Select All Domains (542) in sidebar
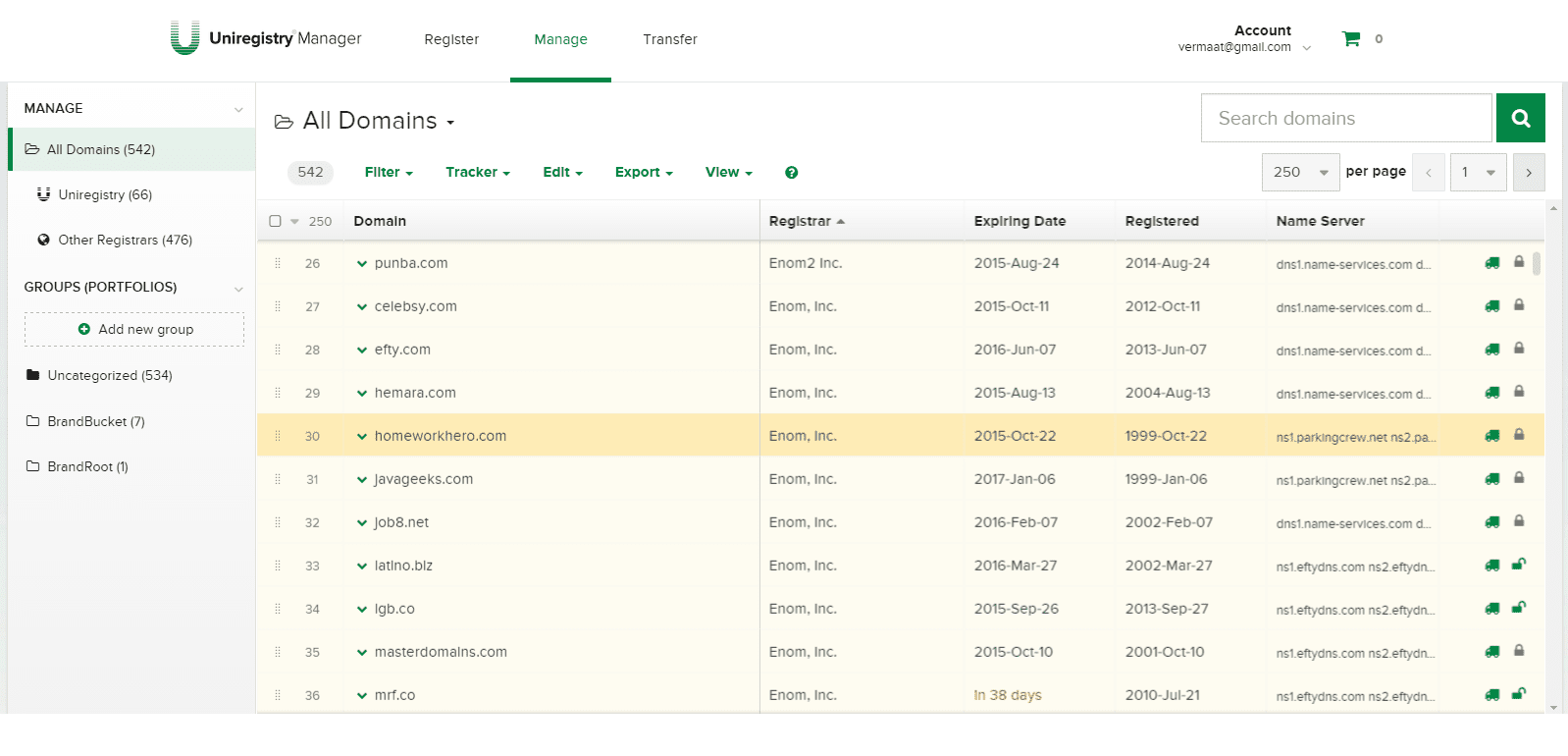Screen dimensions: 1568x756 pyautogui.click(x=131, y=149)
